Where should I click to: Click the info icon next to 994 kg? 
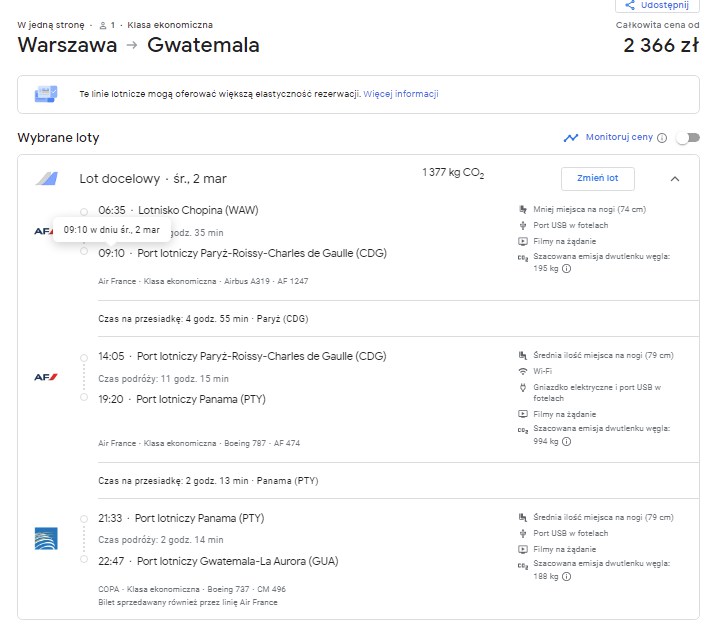point(567,442)
